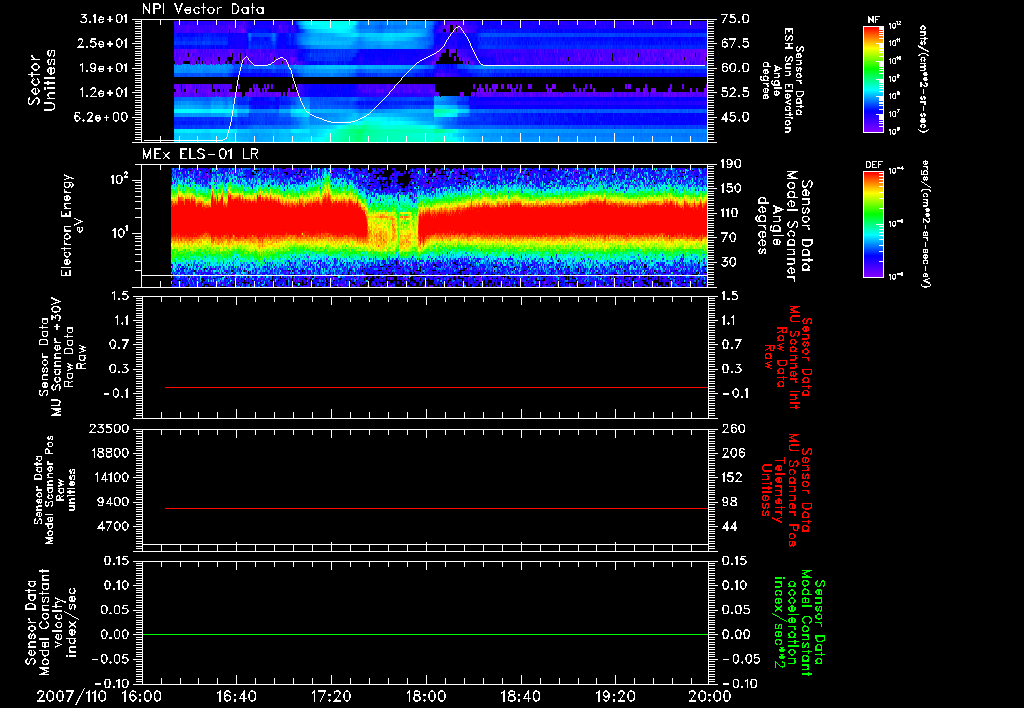Click the "1.9e+01" sector tick label
The width and height of the screenshot is (1024, 708).
tap(104, 68)
